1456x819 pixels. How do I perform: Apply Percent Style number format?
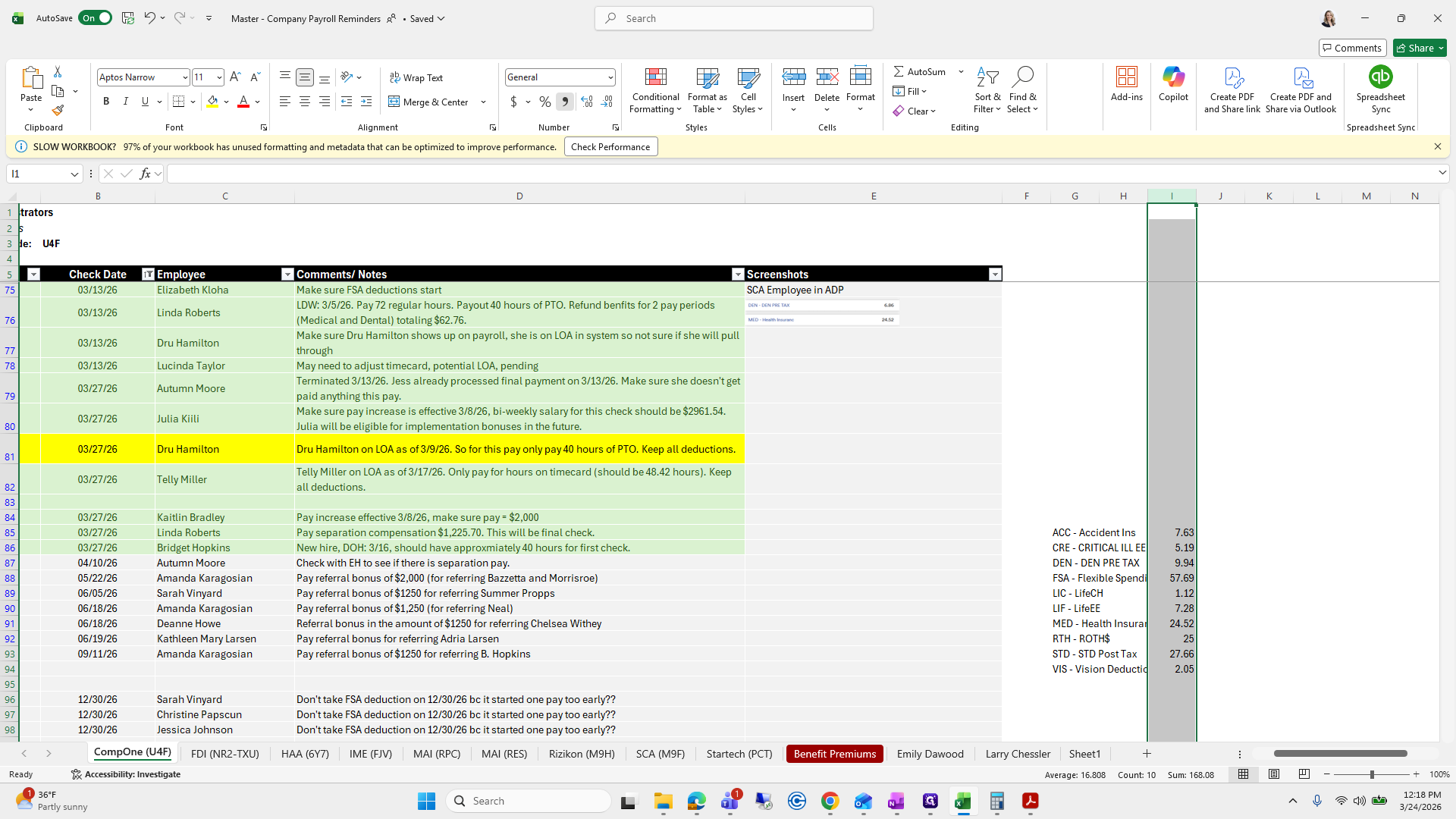click(x=544, y=102)
